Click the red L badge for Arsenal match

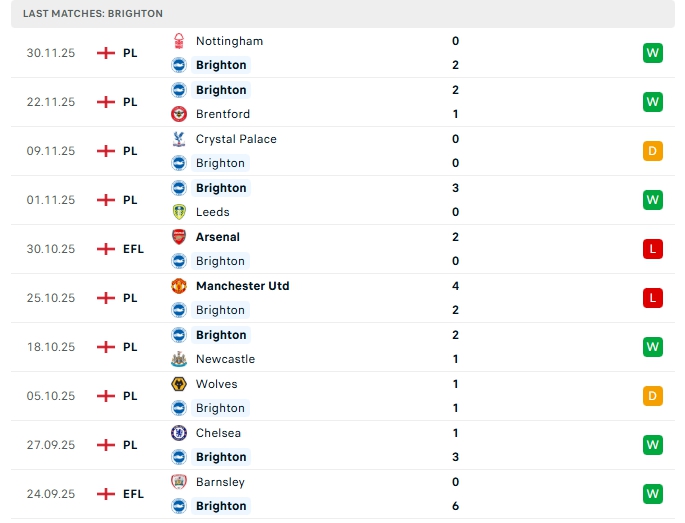(x=653, y=249)
